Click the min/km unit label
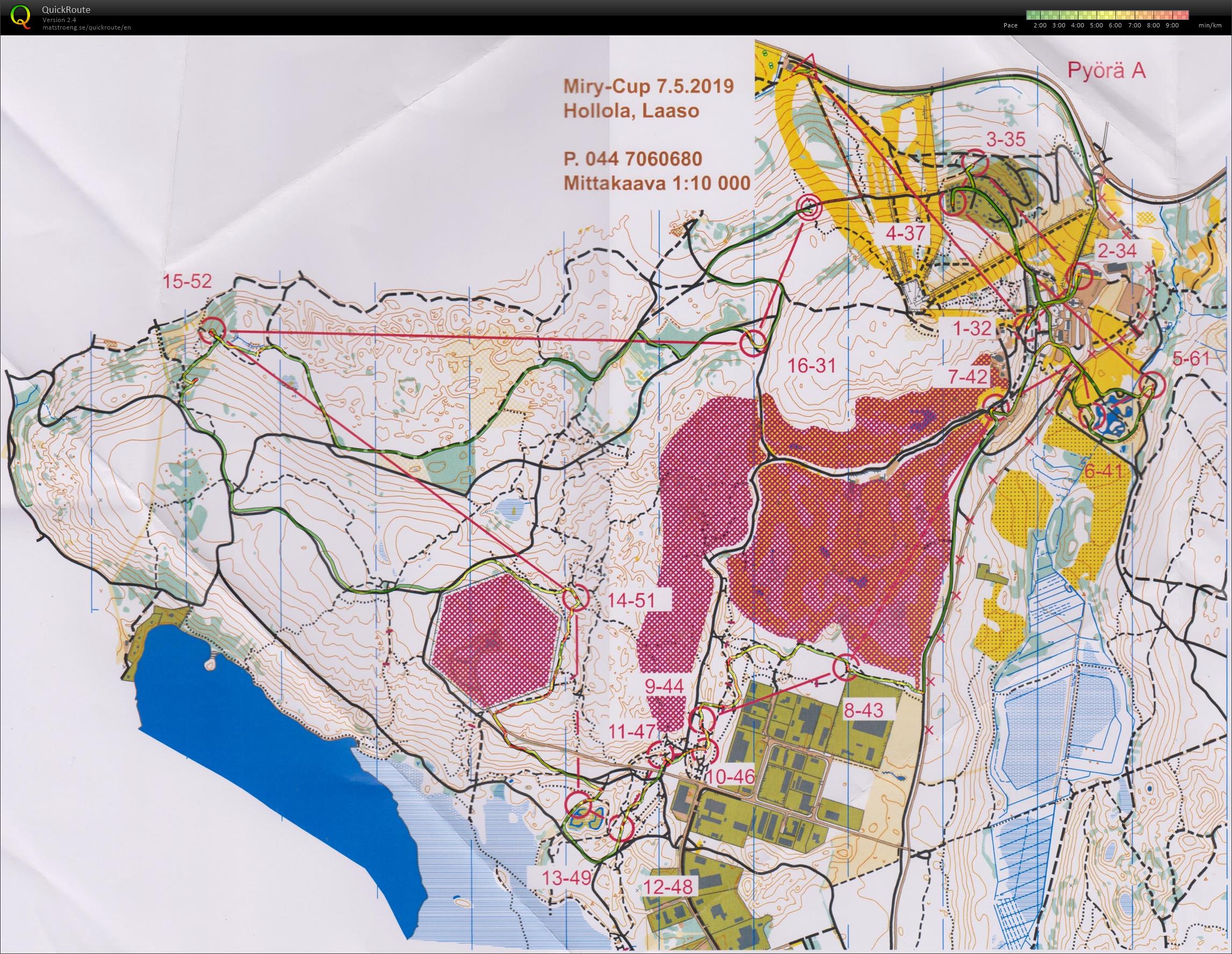Viewport: 1232px width, 954px height. click(1209, 25)
